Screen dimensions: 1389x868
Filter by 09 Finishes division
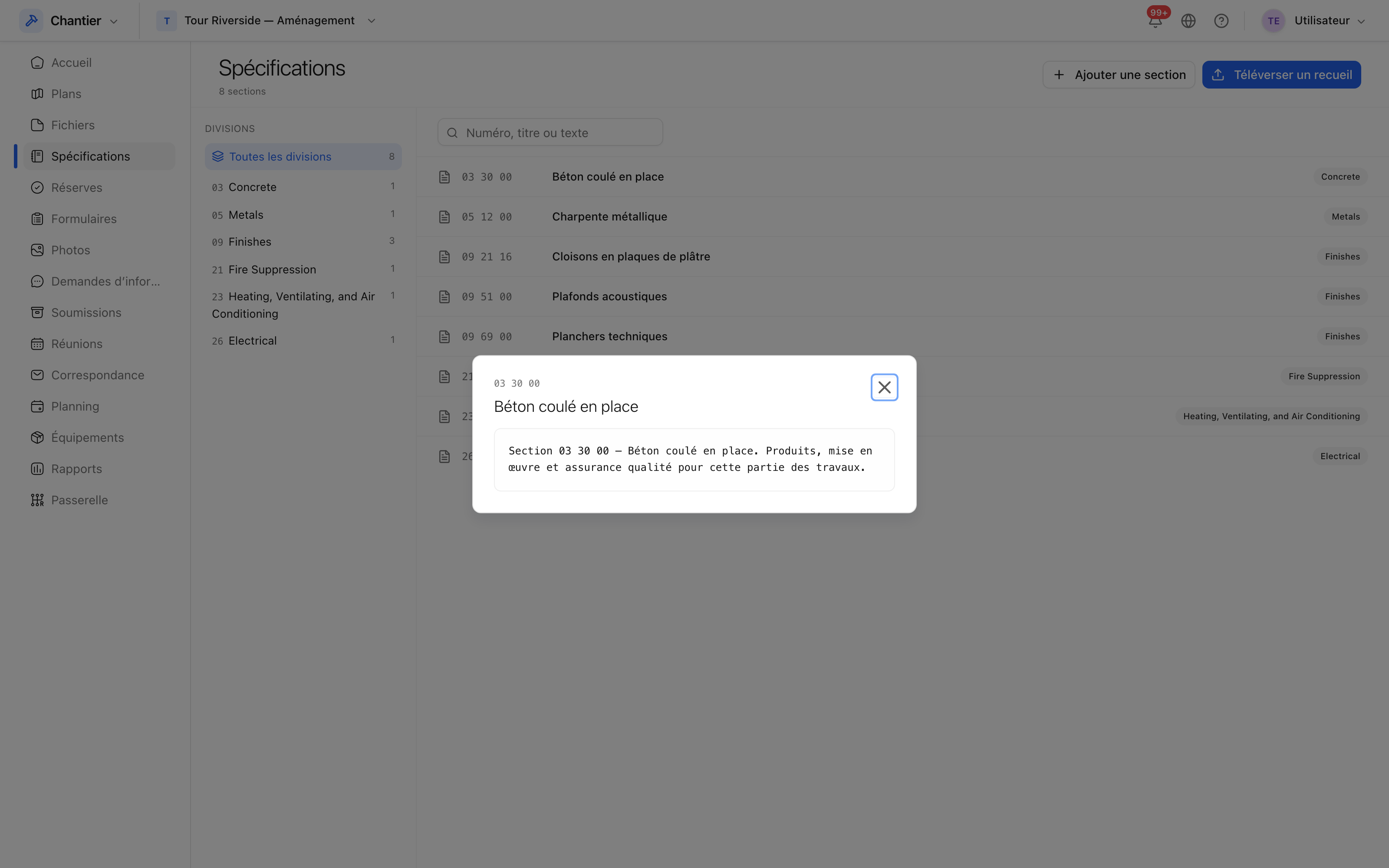(303, 242)
